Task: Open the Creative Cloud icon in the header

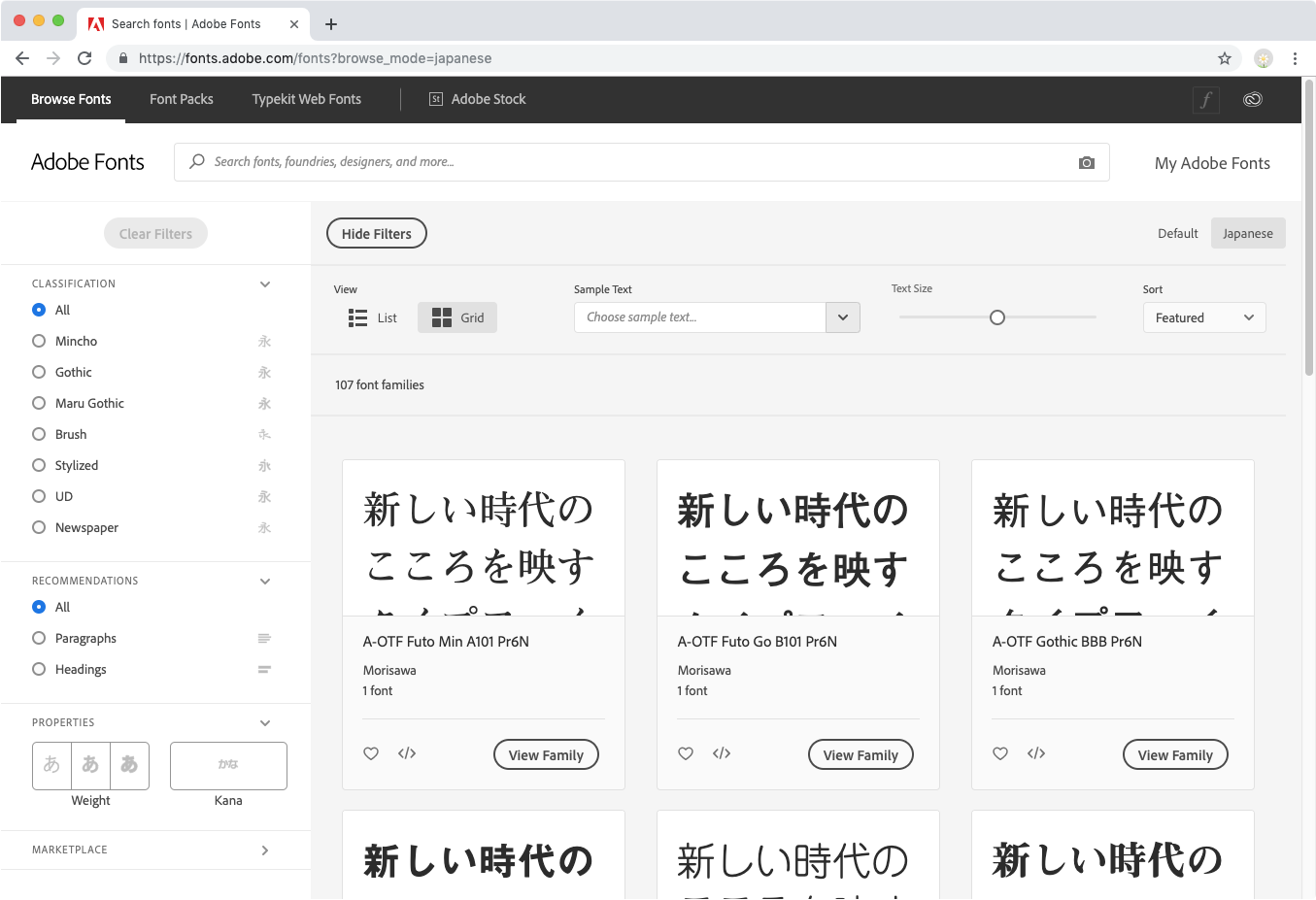Action: pyautogui.click(x=1253, y=99)
